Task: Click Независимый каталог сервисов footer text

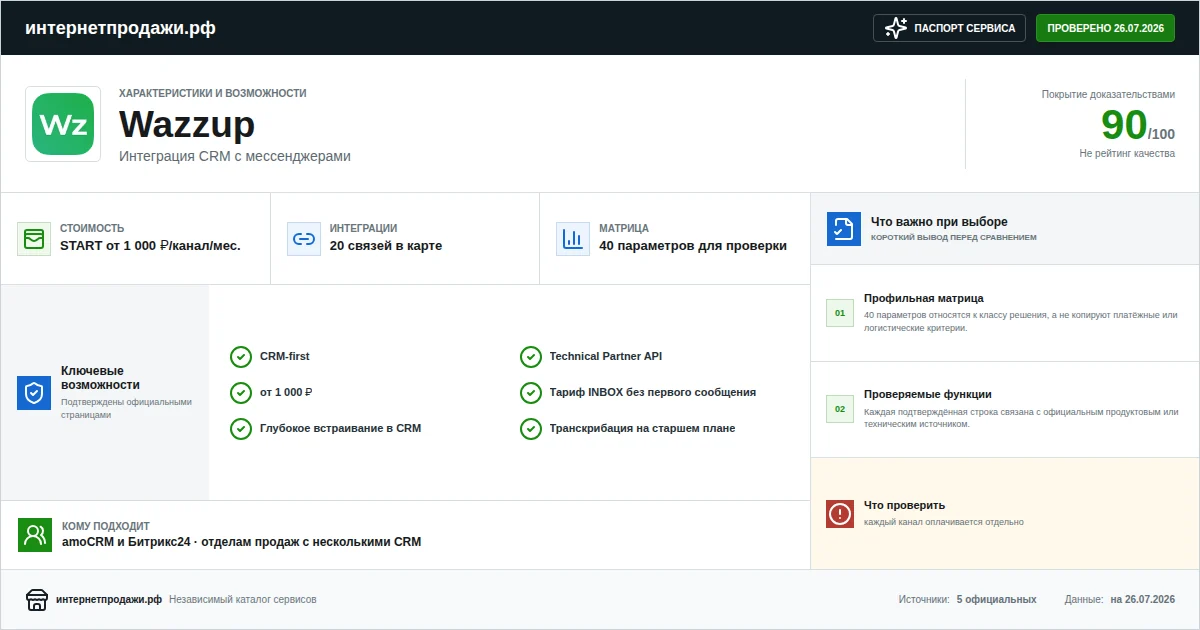Action: tap(243, 600)
